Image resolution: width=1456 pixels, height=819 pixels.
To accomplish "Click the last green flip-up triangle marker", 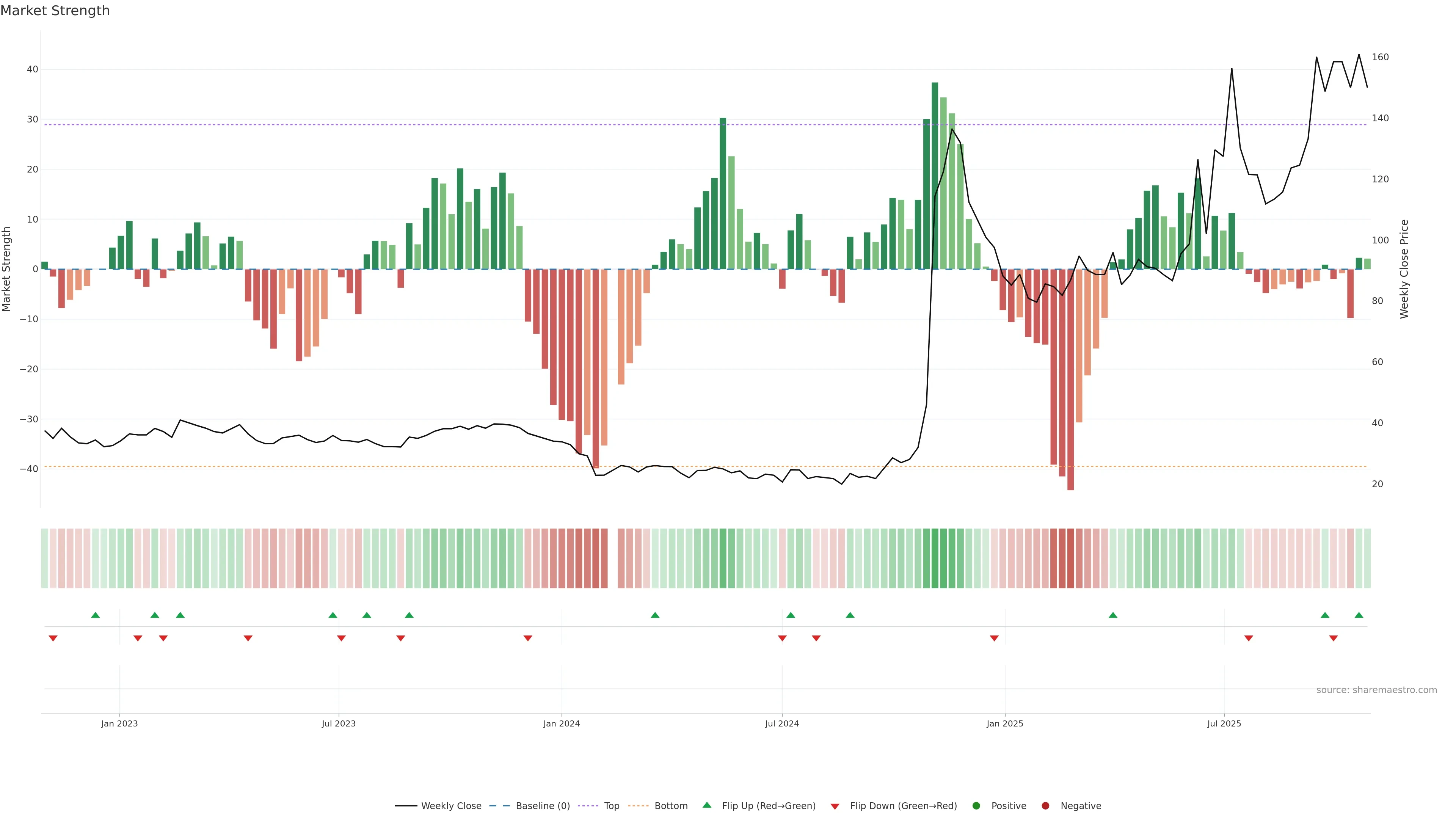I will click(1359, 615).
